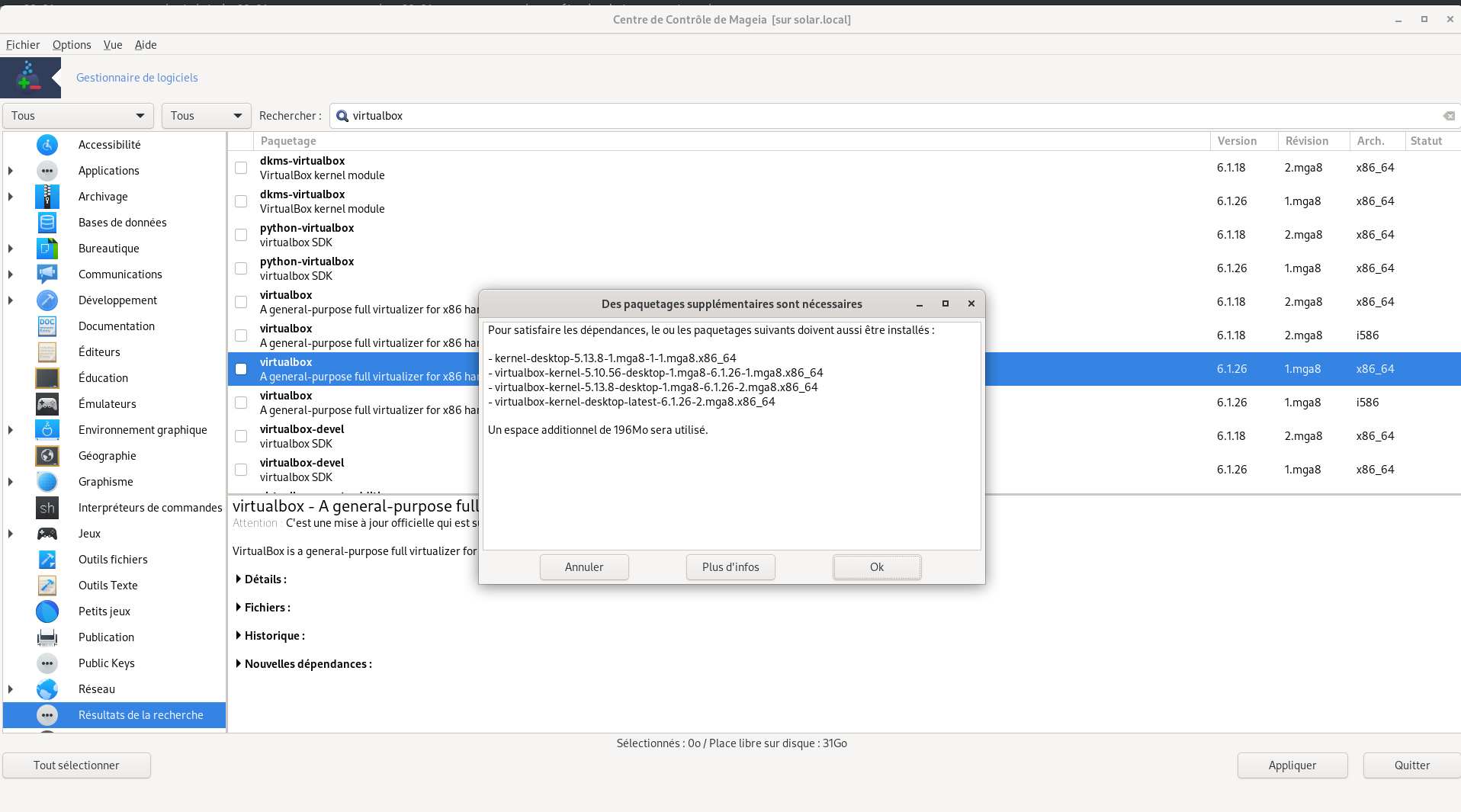Viewport: 1461px width, 812px height.
Task: Expand the Historique section
Action: point(239,636)
